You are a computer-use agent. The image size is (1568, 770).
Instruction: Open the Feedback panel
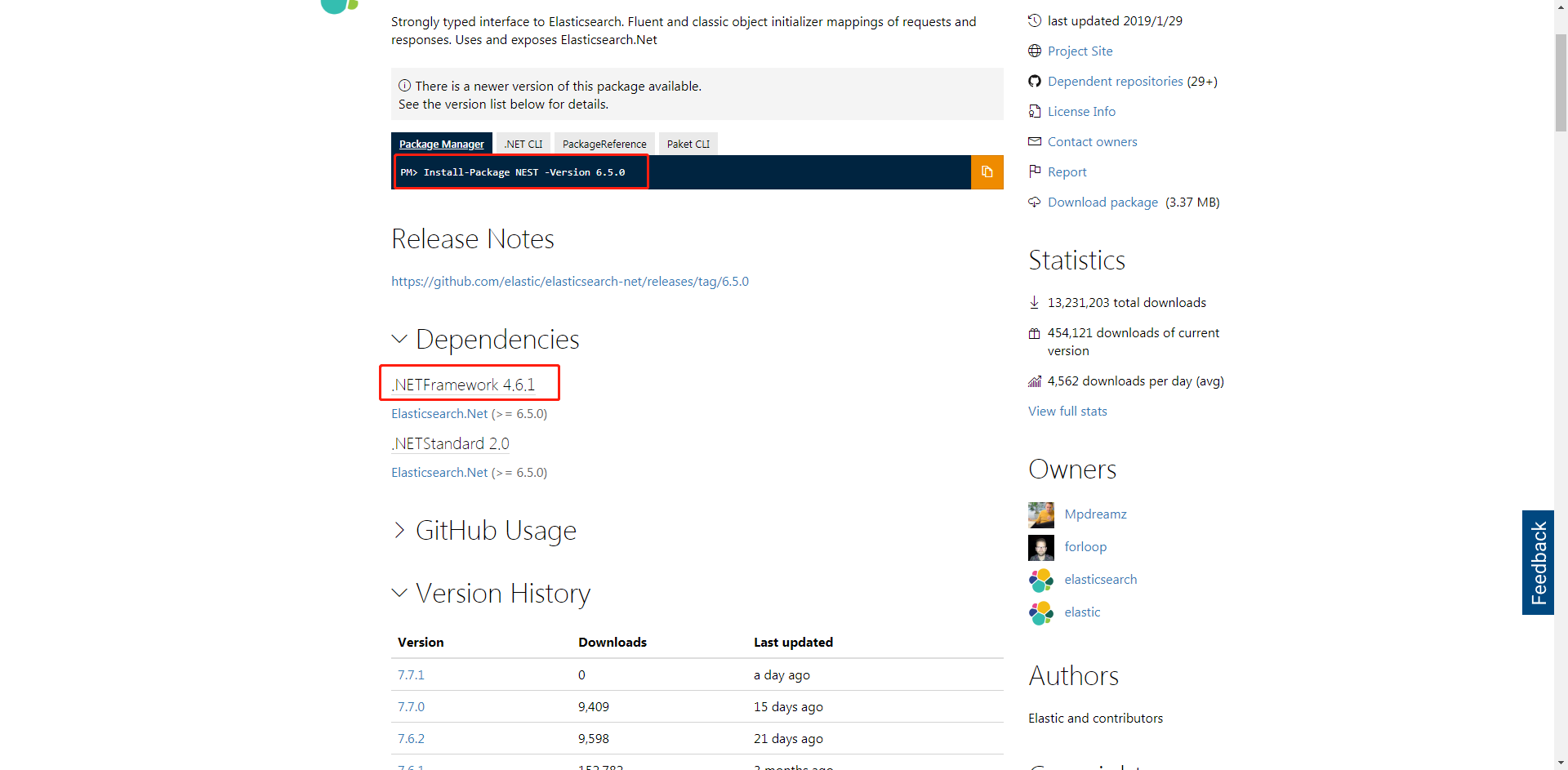tap(1539, 563)
